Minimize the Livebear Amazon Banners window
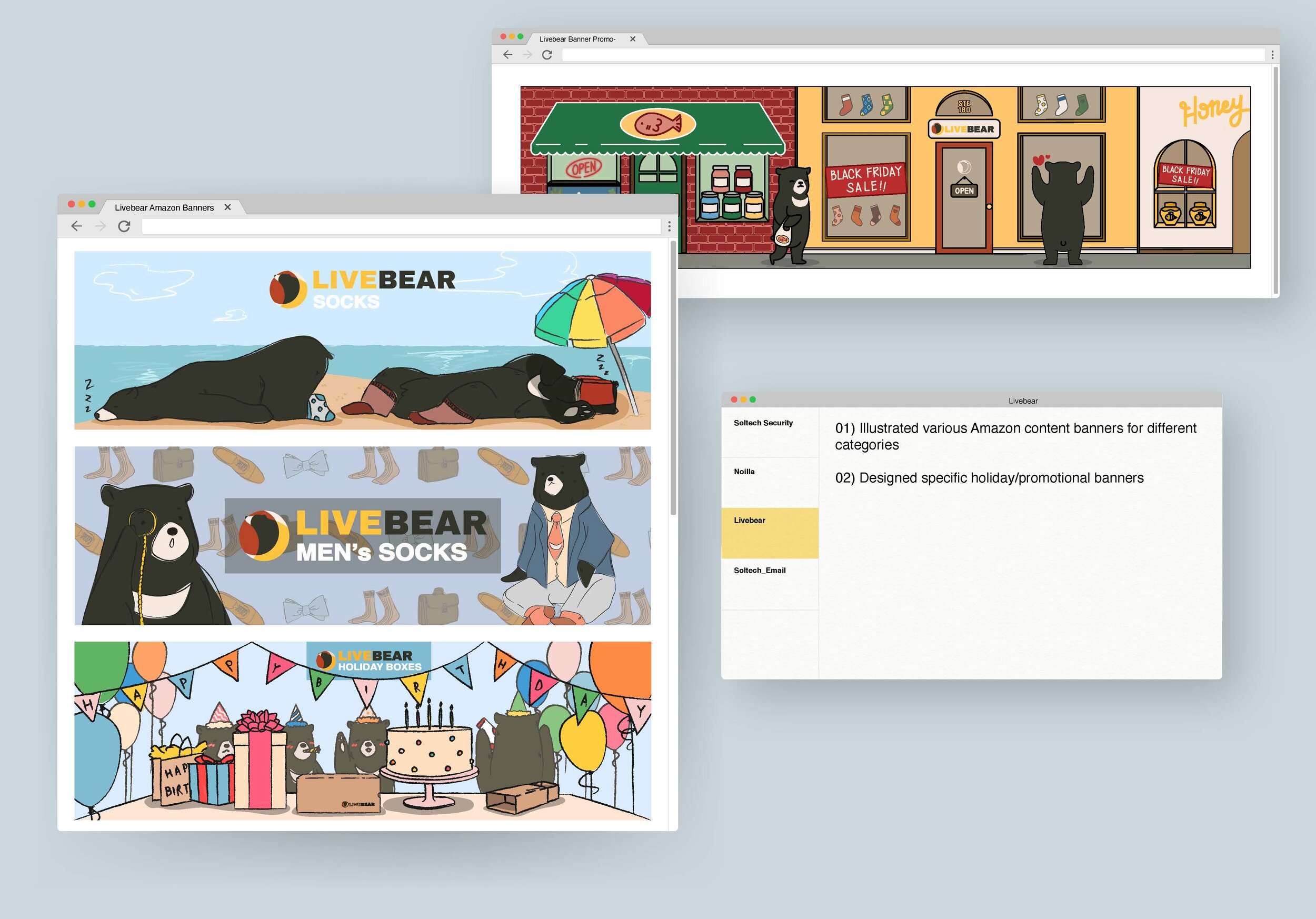This screenshot has height=919, width=1316. [82, 204]
